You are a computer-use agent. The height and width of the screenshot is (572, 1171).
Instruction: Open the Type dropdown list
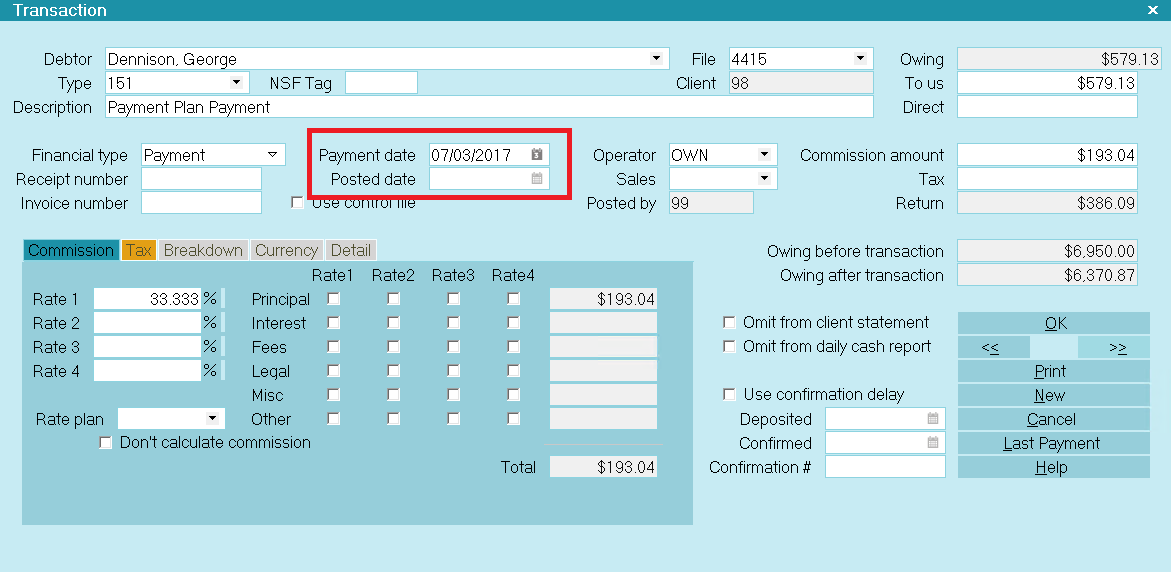click(x=236, y=82)
